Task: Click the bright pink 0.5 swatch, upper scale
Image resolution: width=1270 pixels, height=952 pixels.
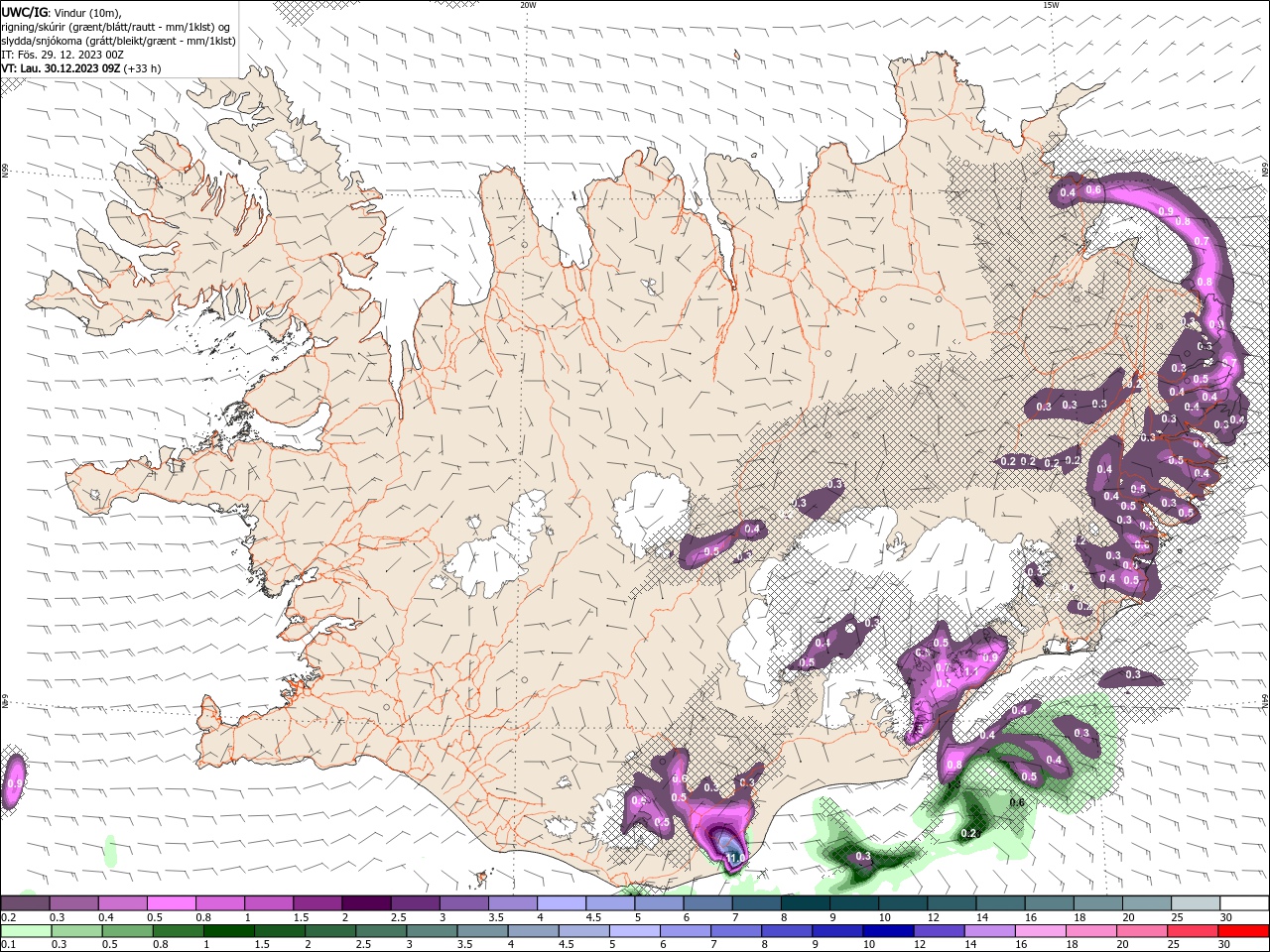Action: point(171,903)
